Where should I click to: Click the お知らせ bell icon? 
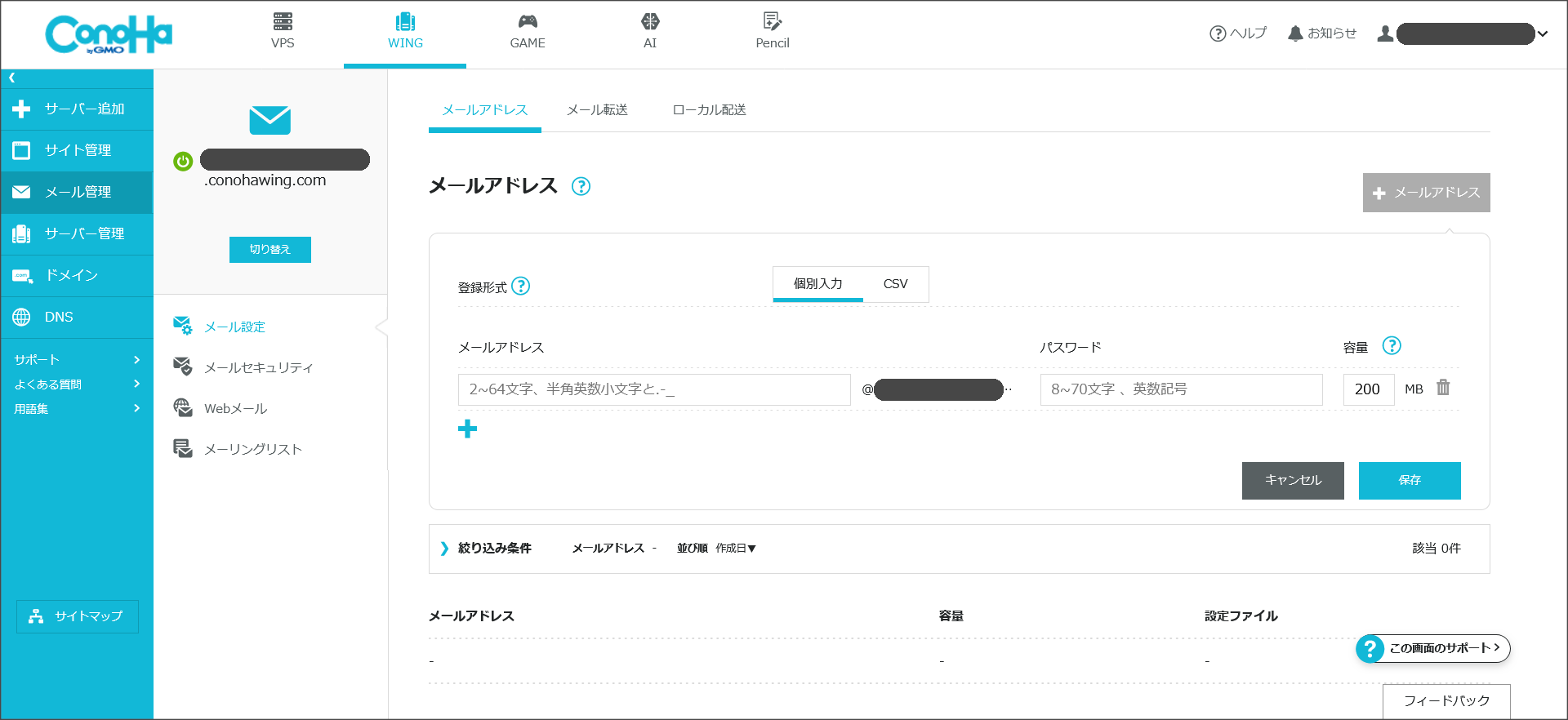pyautogui.click(x=1295, y=33)
